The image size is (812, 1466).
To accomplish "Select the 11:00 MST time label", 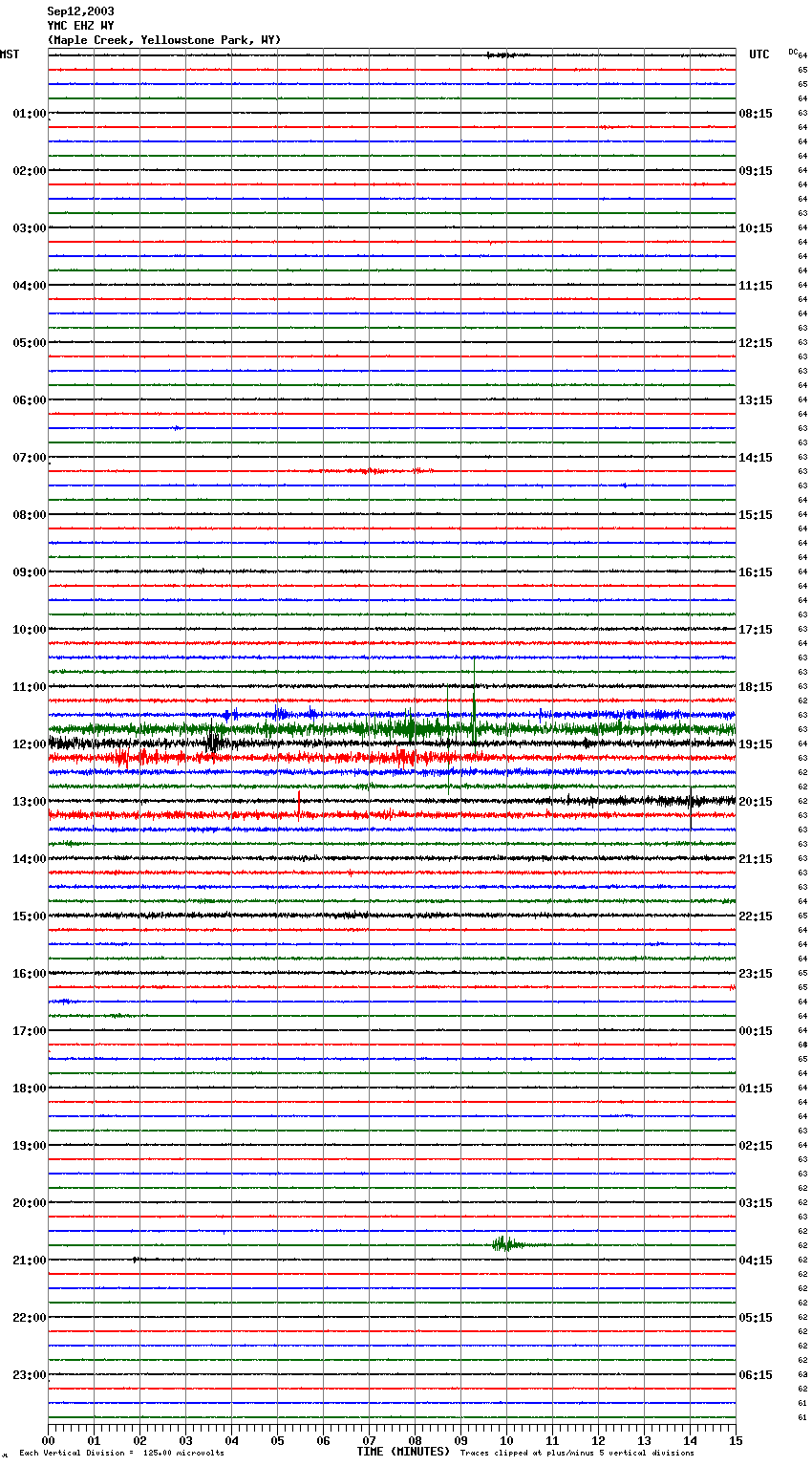I will point(30,687).
